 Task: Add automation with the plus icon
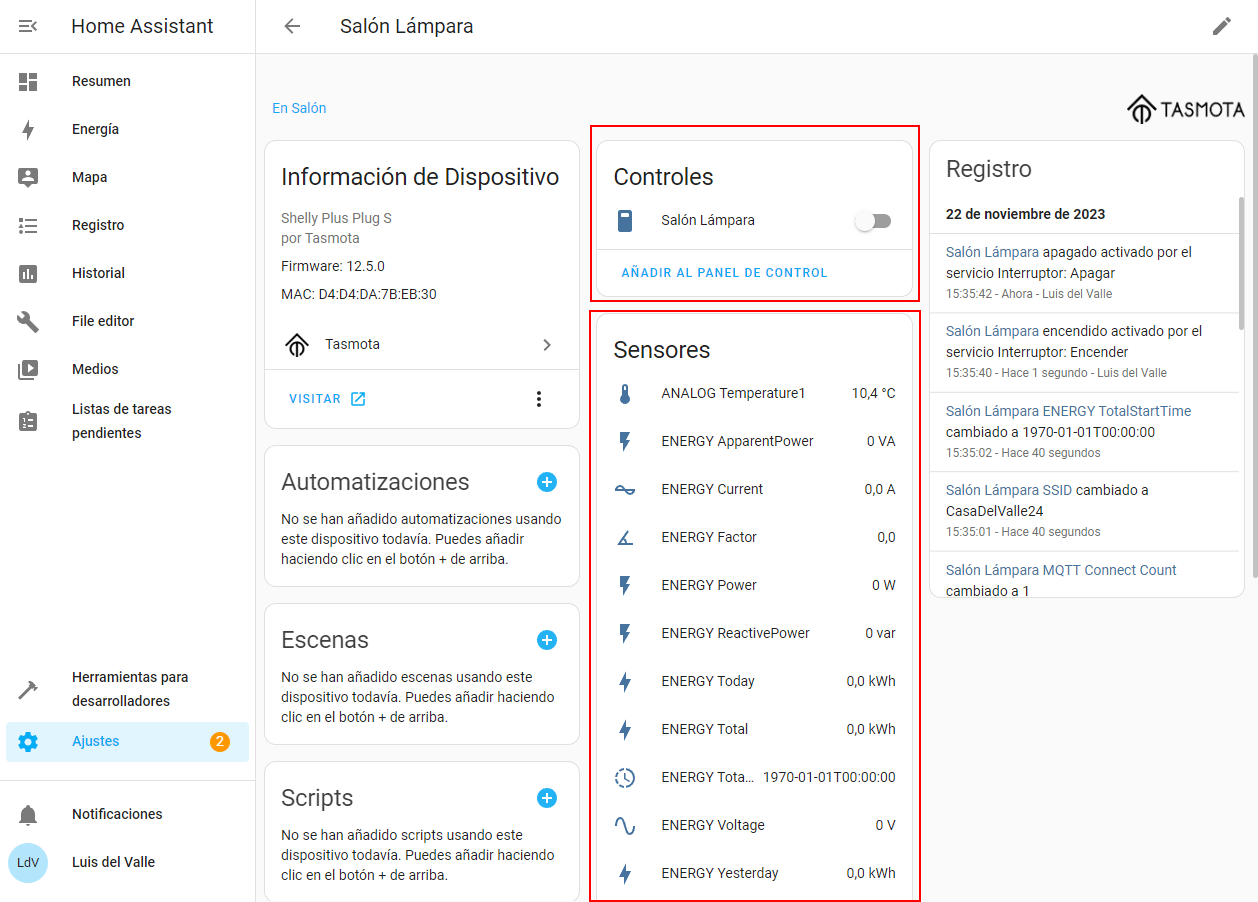[x=547, y=482]
